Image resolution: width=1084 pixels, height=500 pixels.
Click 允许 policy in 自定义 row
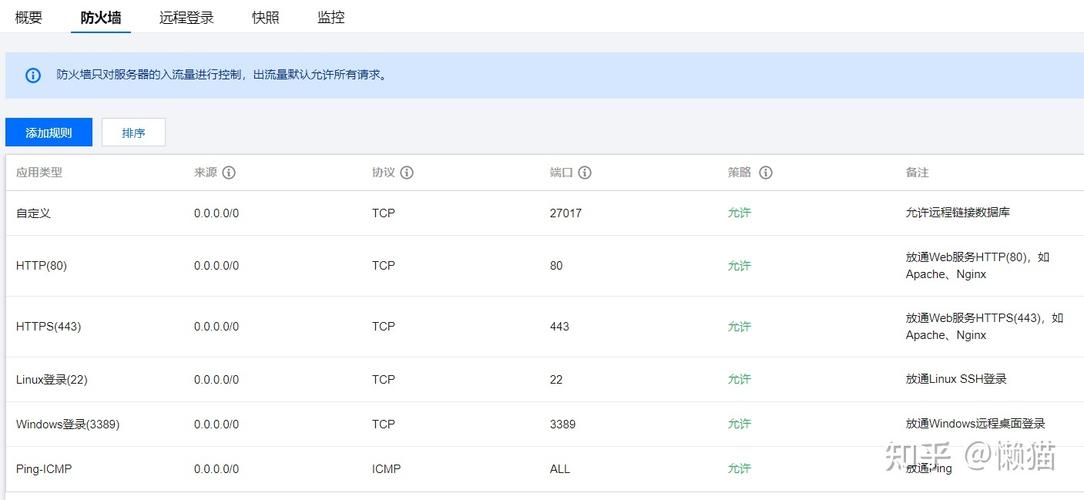click(739, 213)
